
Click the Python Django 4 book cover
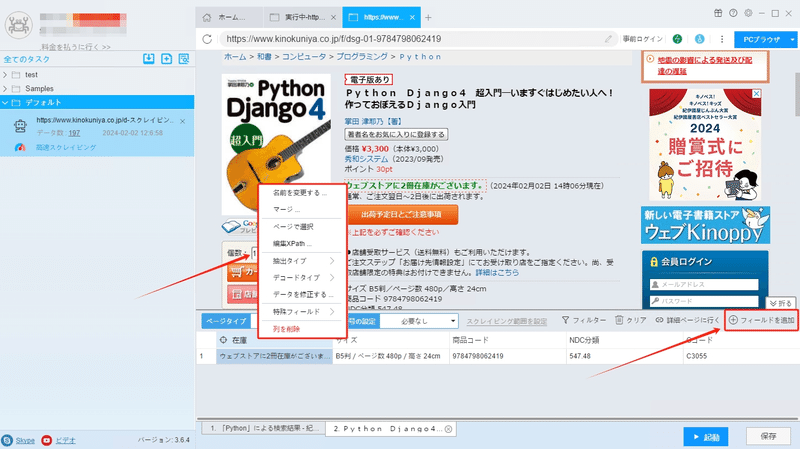click(x=276, y=144)
